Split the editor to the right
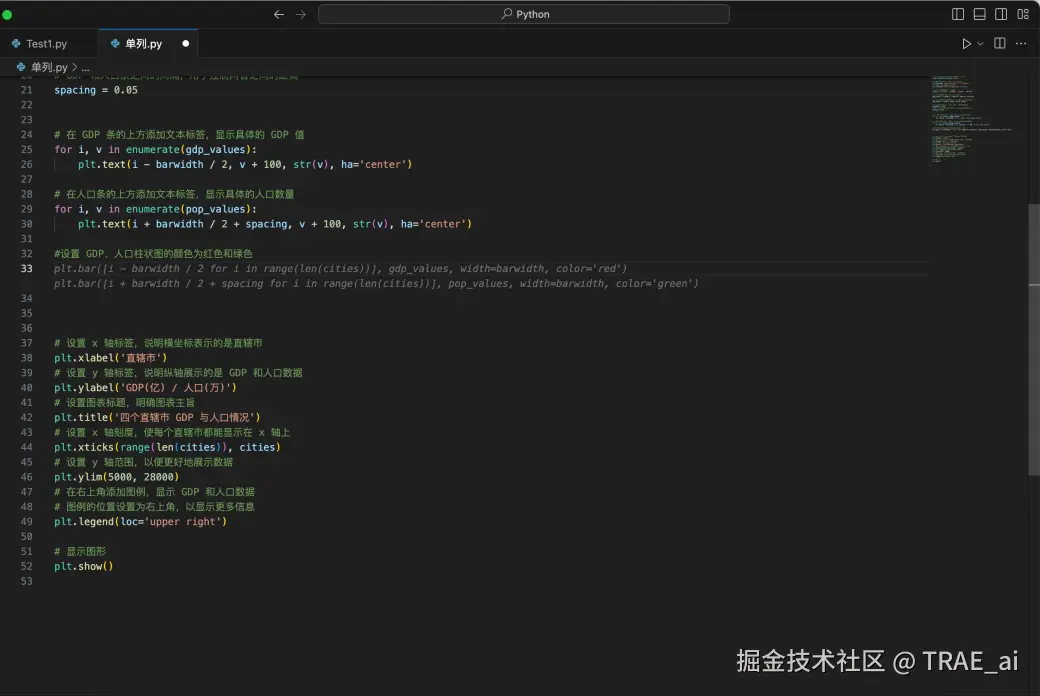This screenshot has height=696, width=1040. (x=1000, y=44)
